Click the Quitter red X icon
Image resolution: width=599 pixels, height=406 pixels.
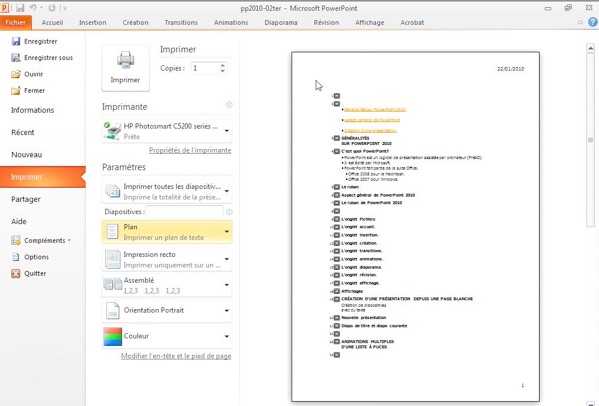(16, 273)
